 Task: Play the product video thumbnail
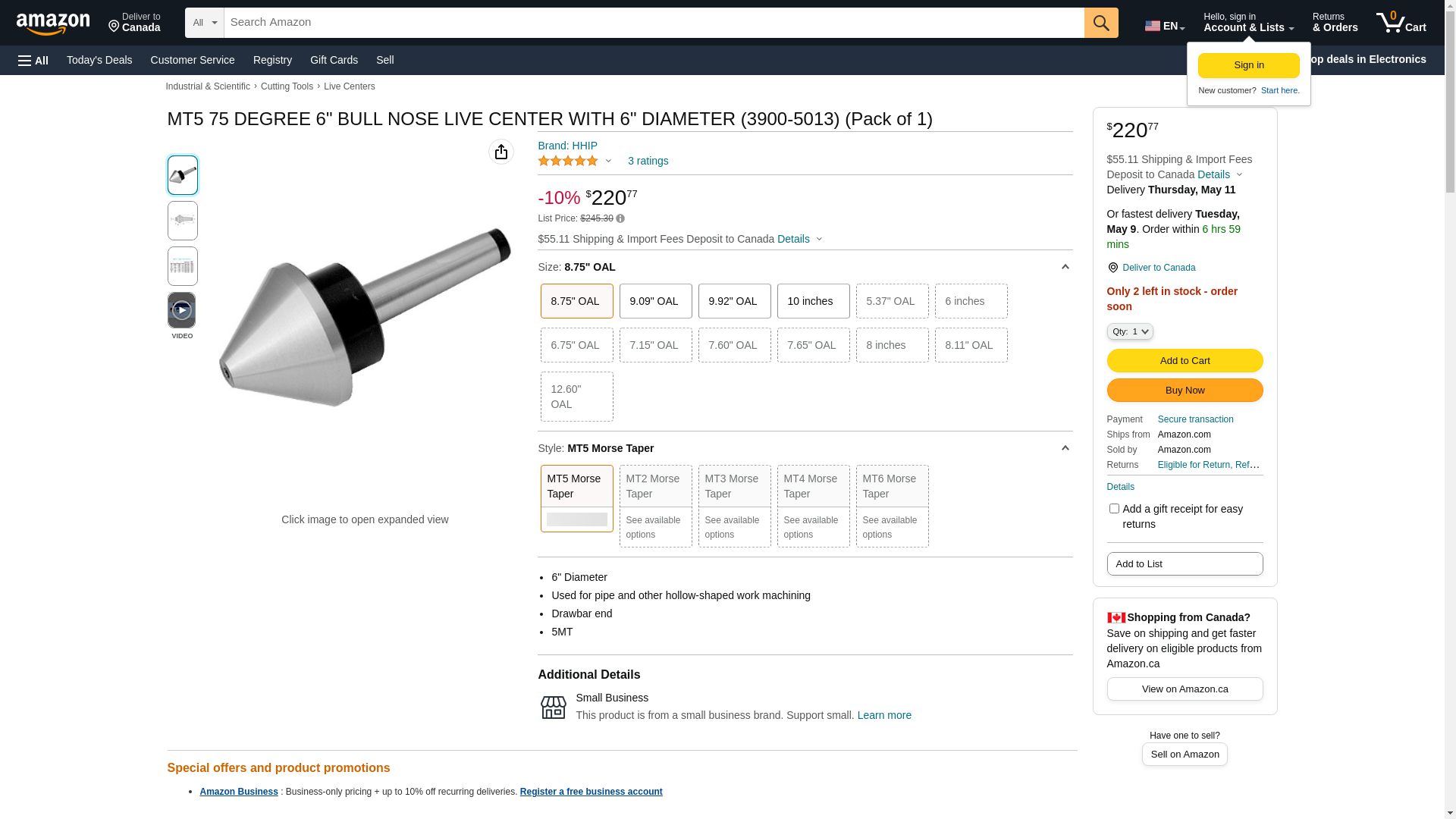click(182, 311)
